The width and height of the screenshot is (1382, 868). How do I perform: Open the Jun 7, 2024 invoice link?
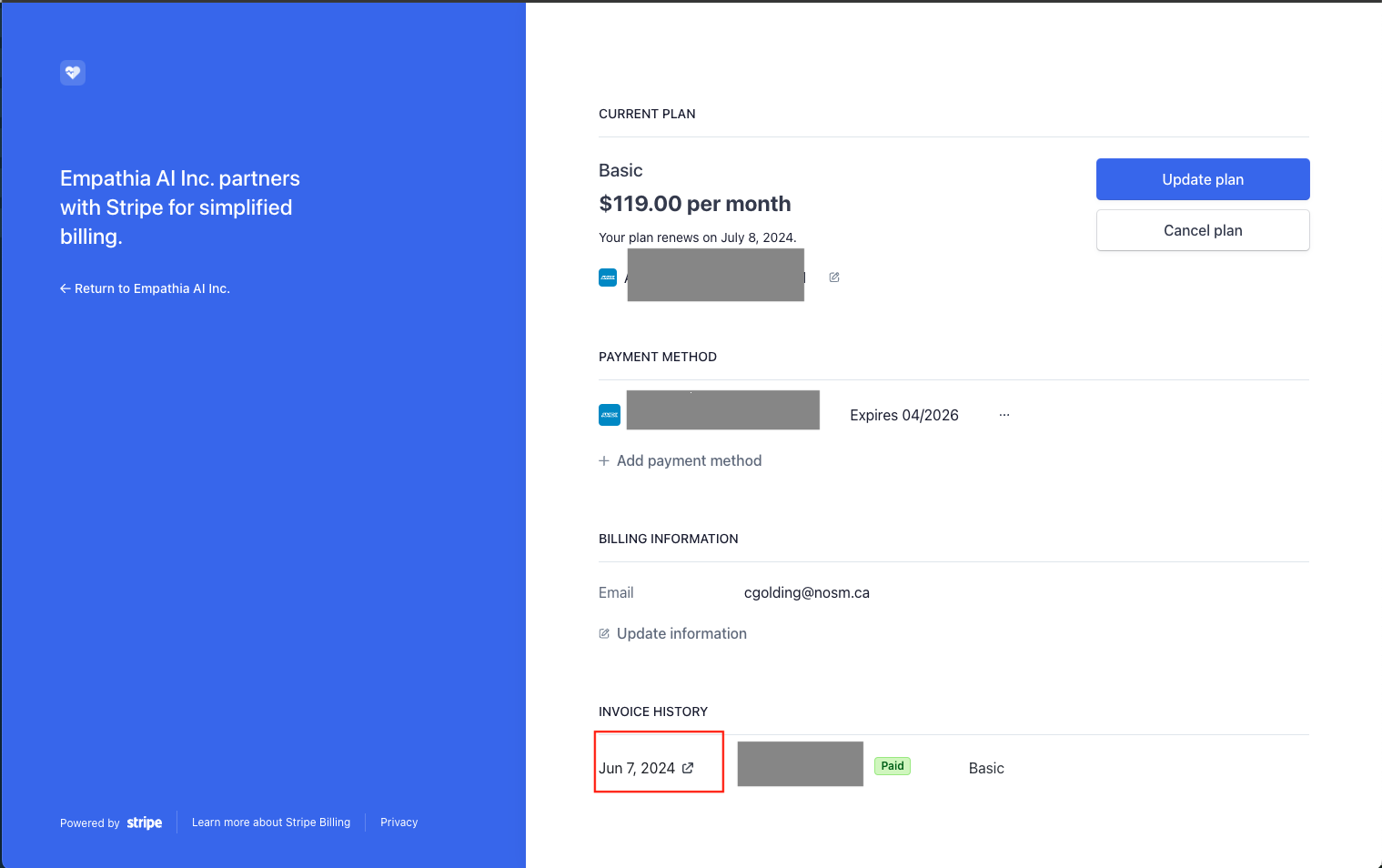[x=646, y=768]
